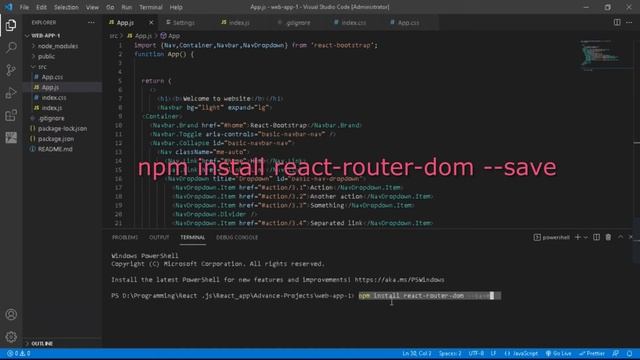Open notifications bell in status bar
The height and width of the screenshot is (360, 640).
(629, 353)
